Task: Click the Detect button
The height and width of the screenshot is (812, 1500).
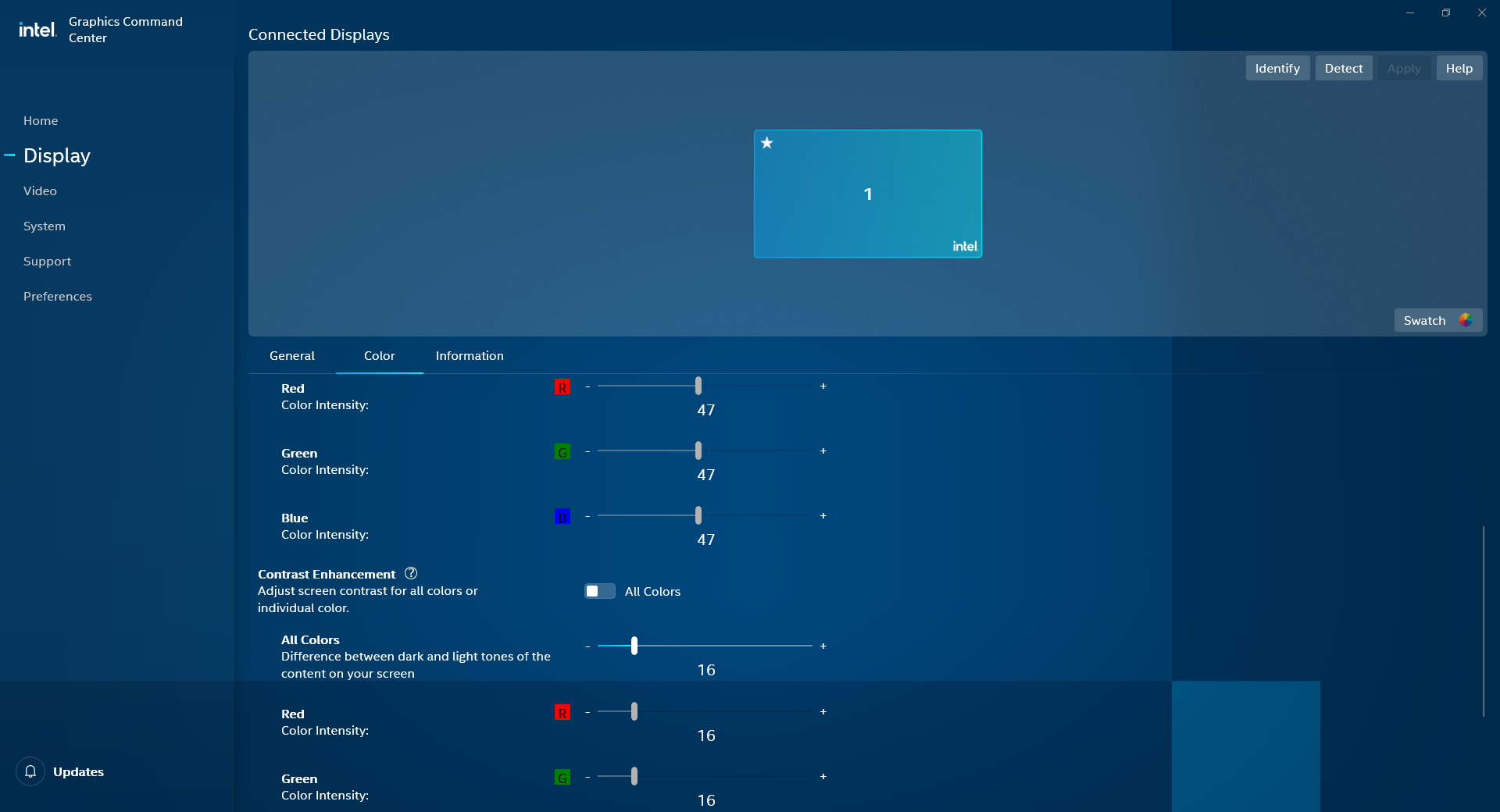Action: click(x=1344, y=68)
